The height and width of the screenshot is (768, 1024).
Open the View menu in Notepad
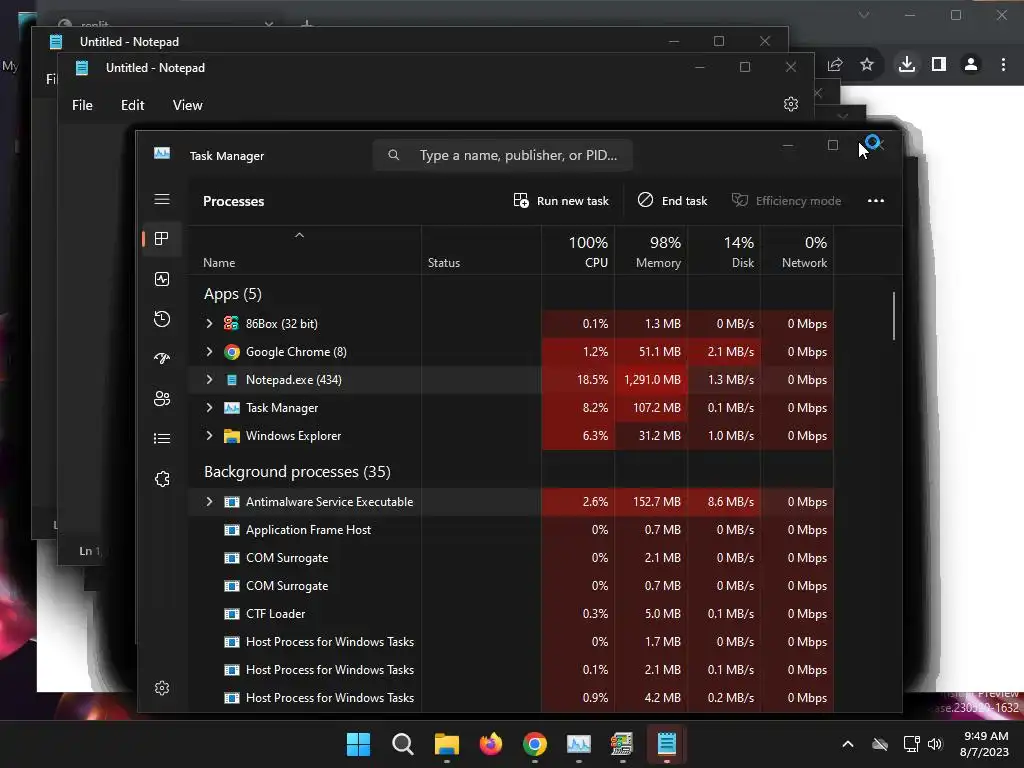(187, 105)
